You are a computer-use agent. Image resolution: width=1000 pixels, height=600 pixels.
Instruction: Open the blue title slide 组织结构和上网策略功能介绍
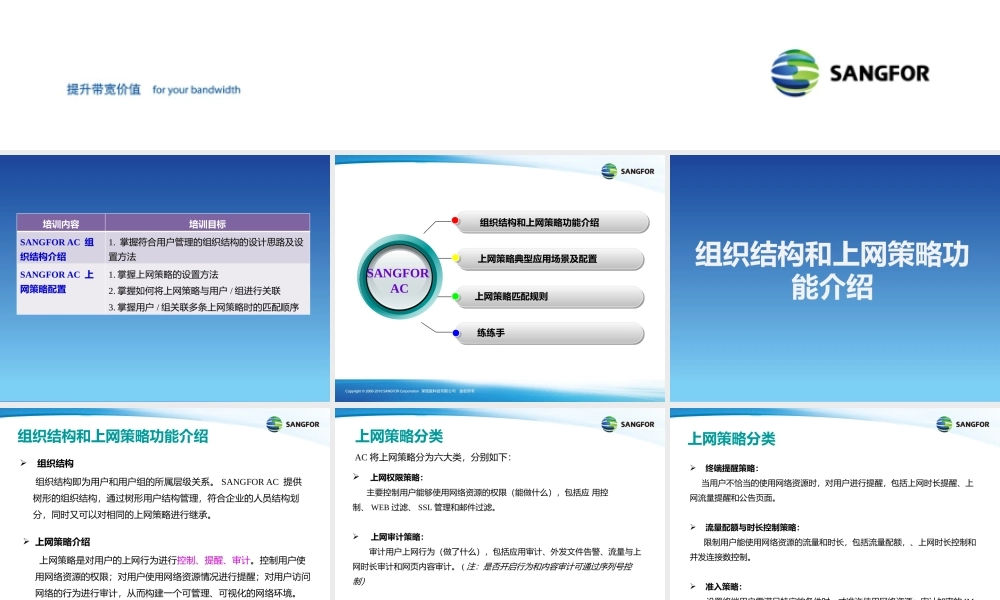(835, 278)
